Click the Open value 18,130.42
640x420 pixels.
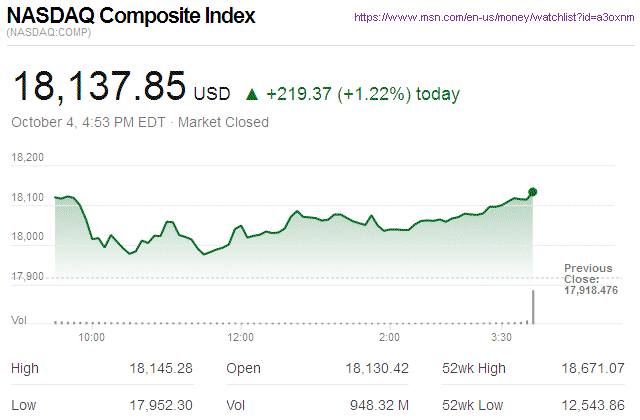[x=376, y=368]
